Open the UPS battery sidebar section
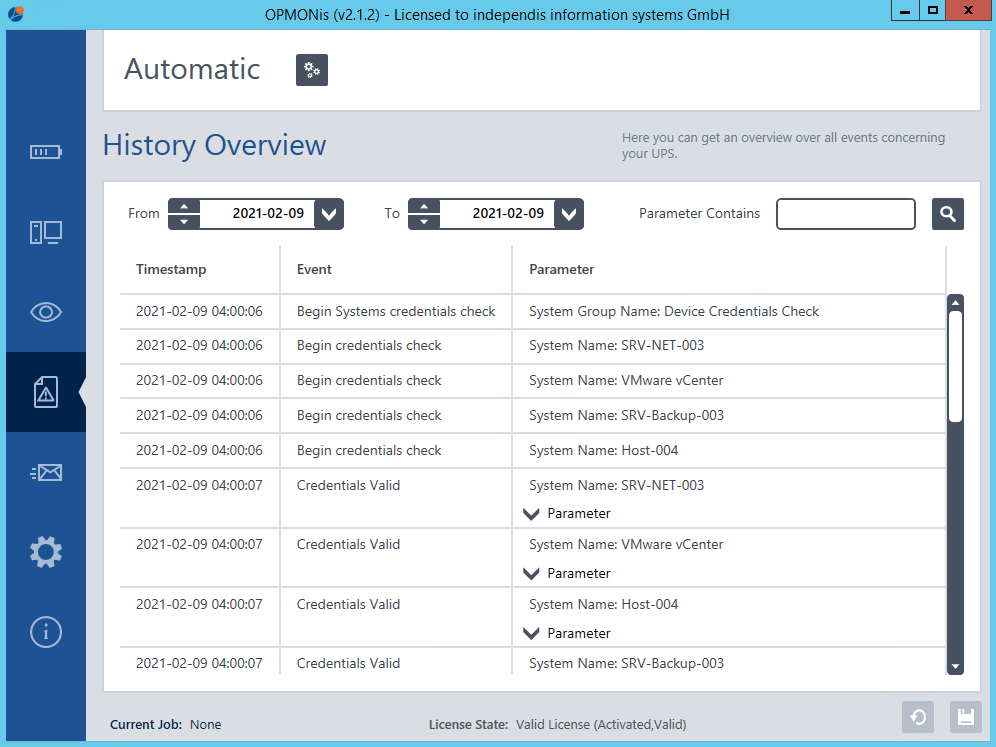The width and height of the screenshot is (996, 747). click(x=46, y=152)
